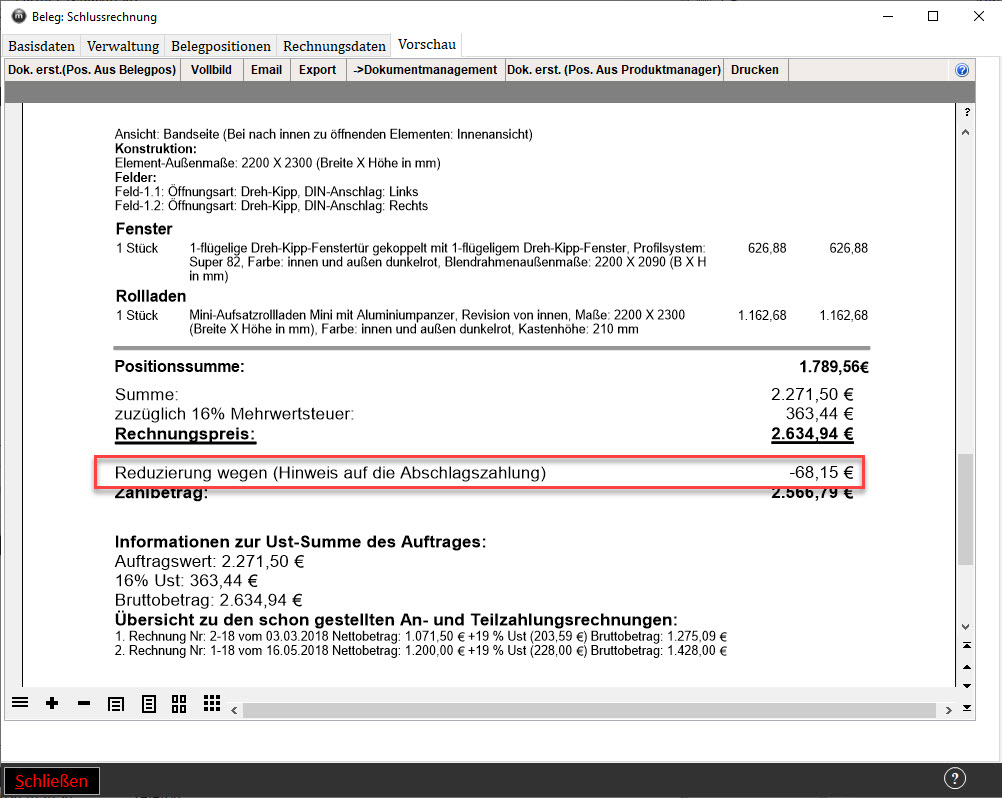Viewport: 1002px width, 798px height.
Task: Close dialog with Schließen button
Action: 52,781
